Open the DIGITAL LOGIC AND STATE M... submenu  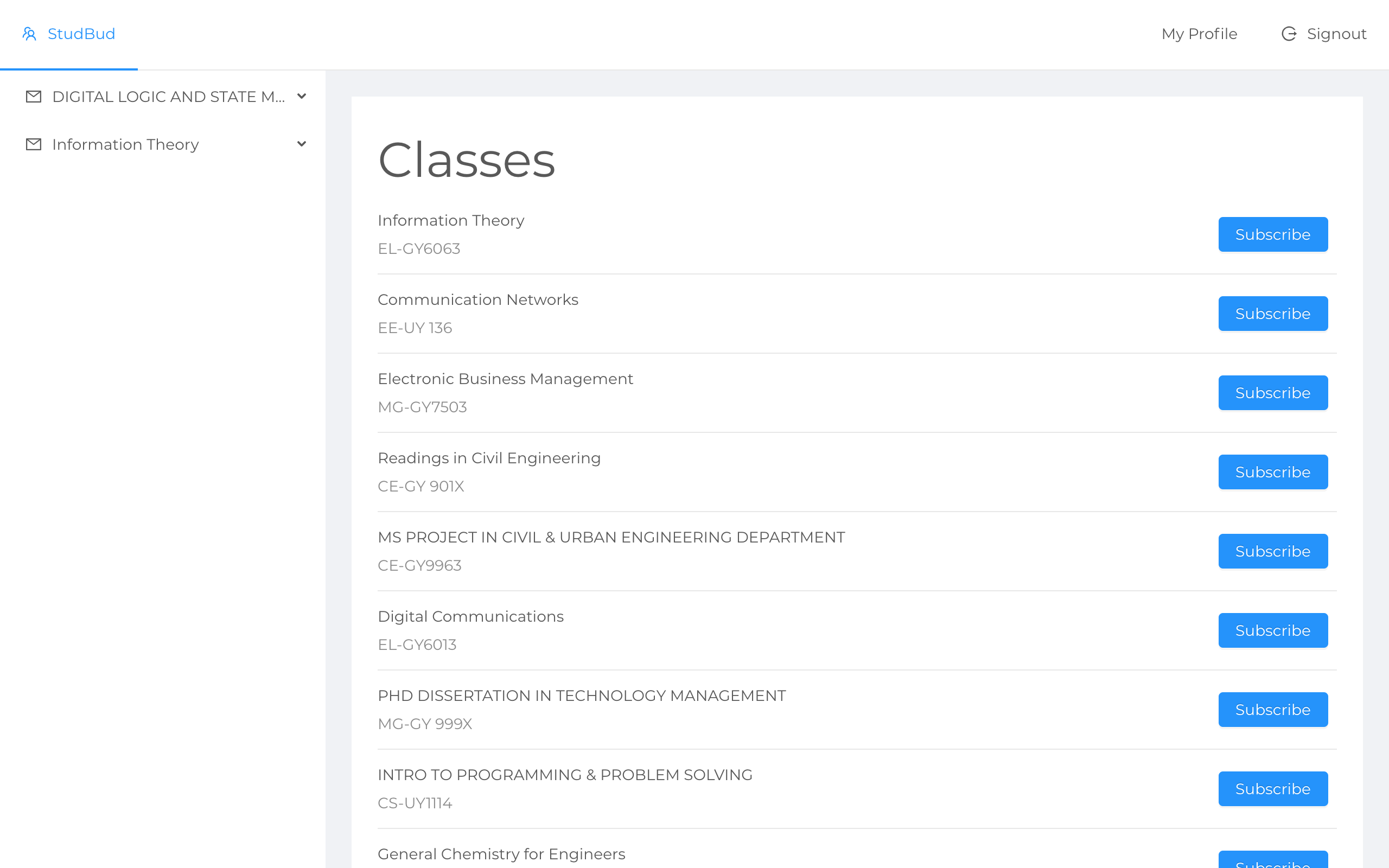tap(168, 97)
